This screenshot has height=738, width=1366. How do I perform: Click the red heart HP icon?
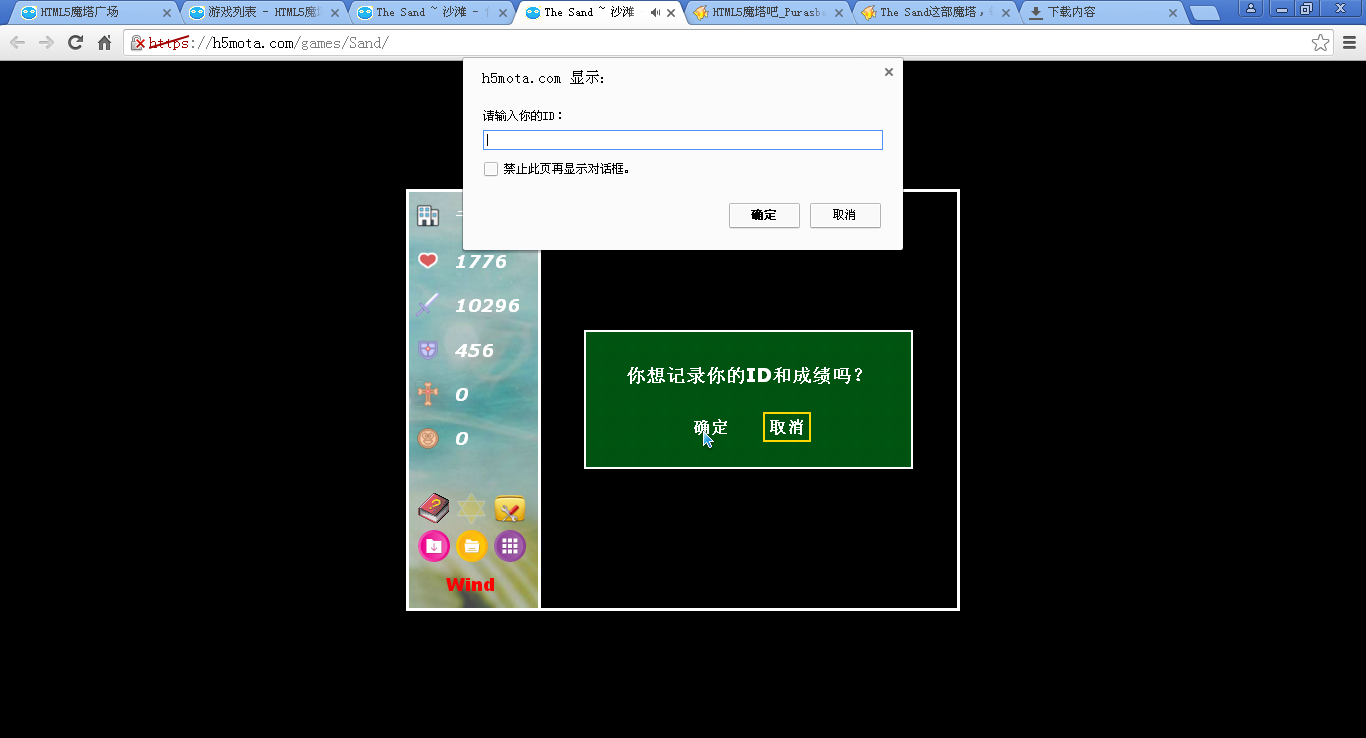pos(428,261)
